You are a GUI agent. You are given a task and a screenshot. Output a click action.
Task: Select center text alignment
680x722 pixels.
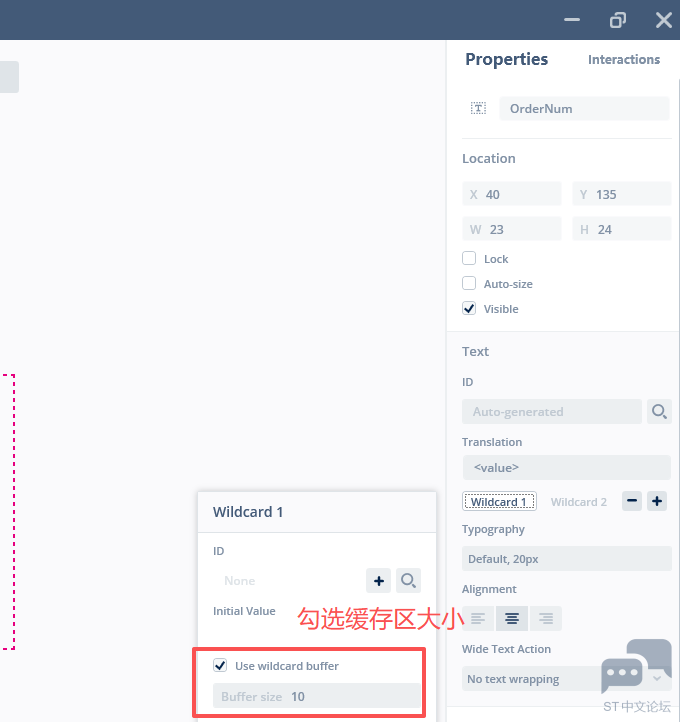point(512,618)
